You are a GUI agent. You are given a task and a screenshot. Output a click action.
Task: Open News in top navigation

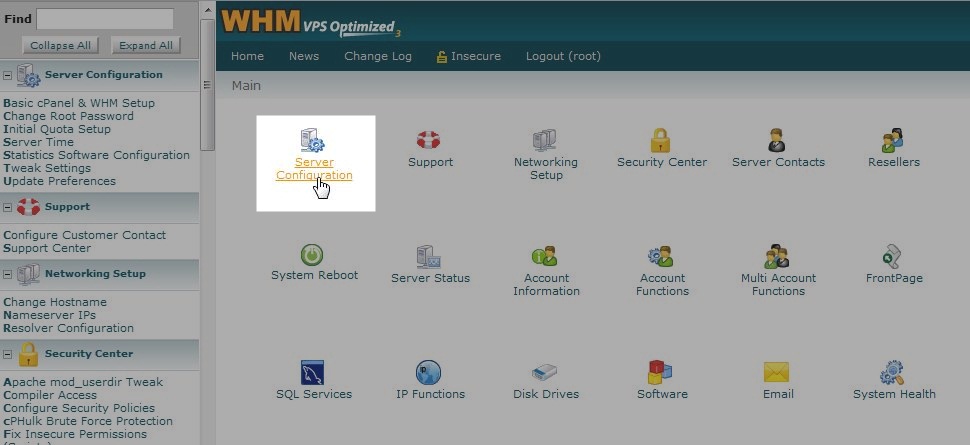point(304,56)
